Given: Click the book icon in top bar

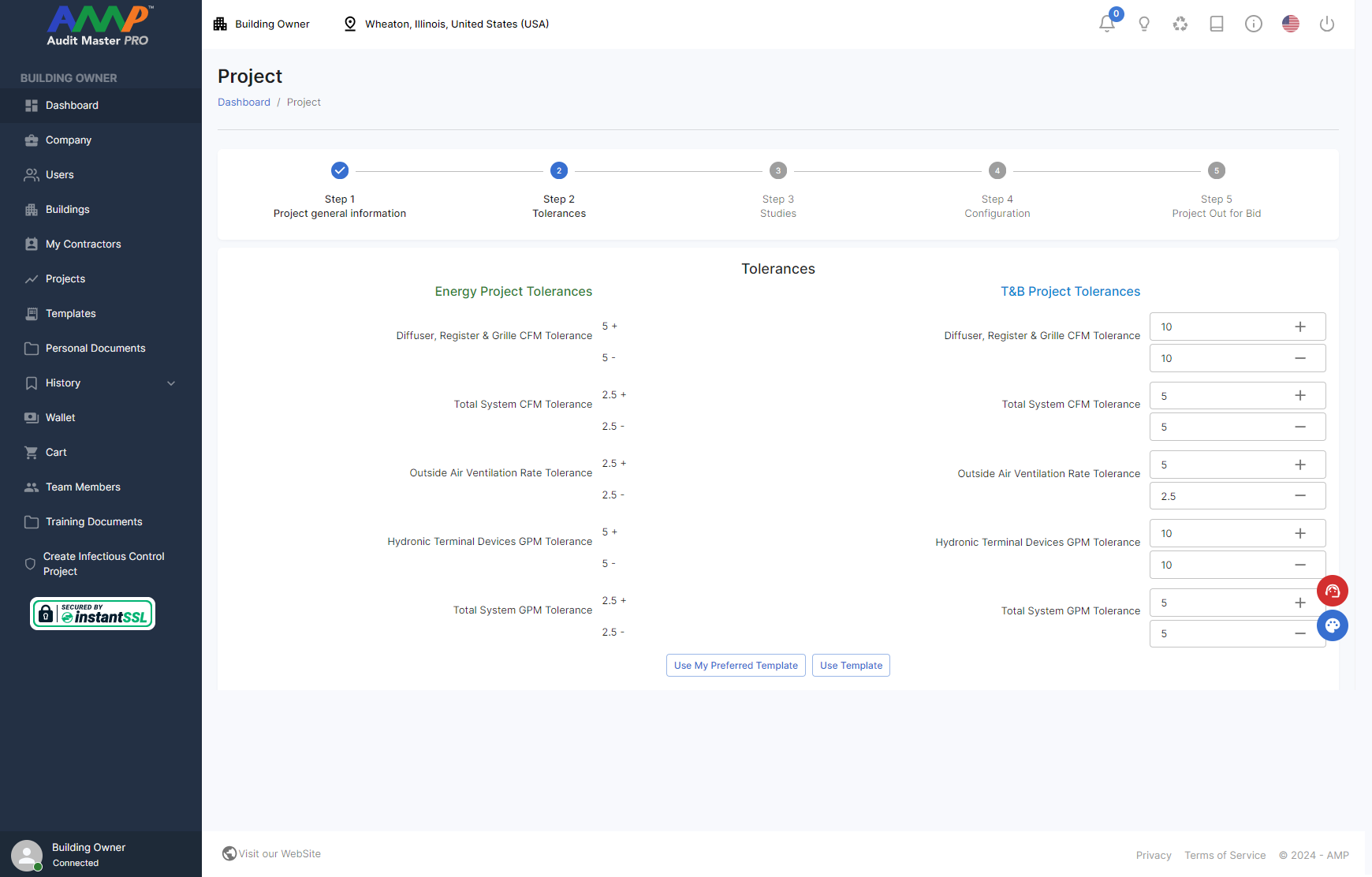Looking at the screenshot, I should pyautogui.click(x=1217, y=24).
